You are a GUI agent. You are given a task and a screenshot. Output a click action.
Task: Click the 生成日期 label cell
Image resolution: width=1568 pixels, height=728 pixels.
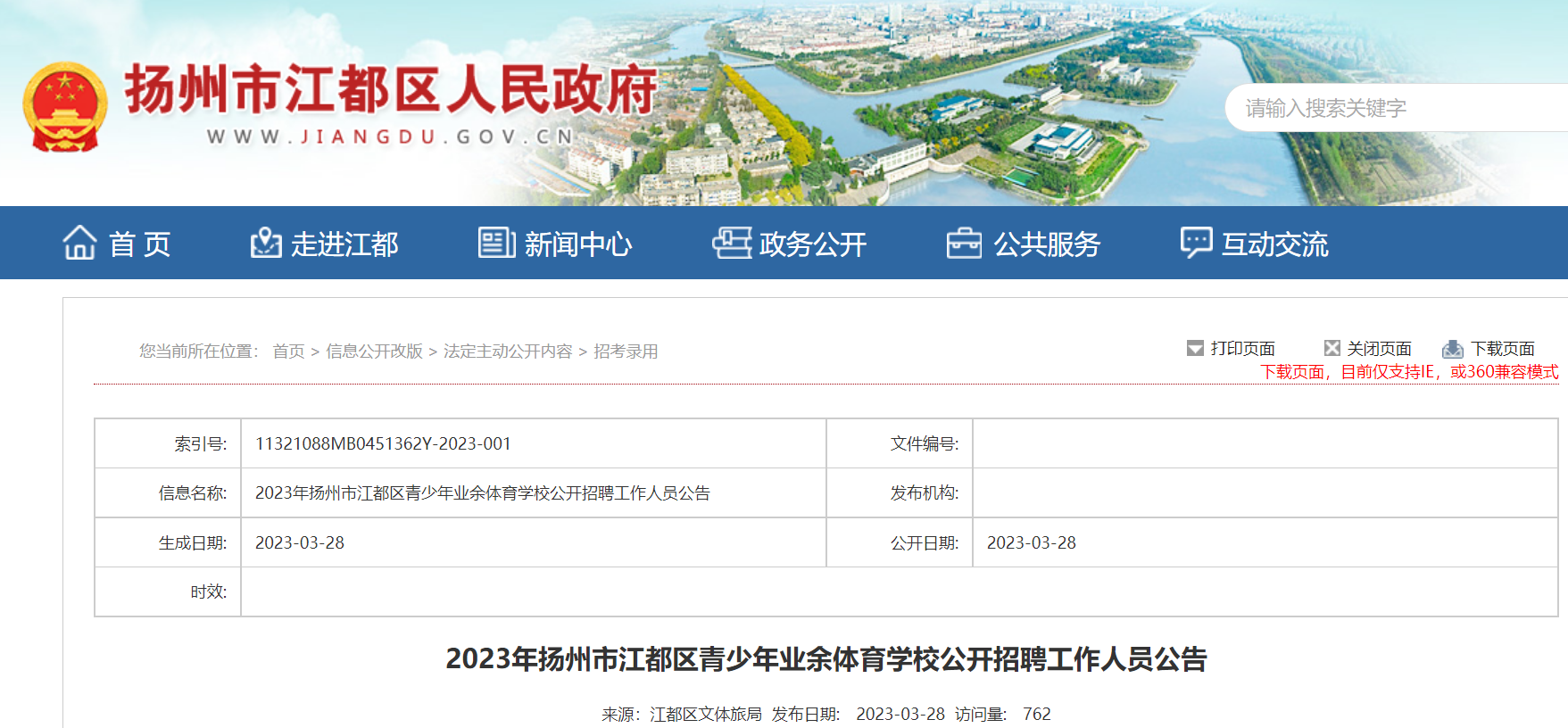(168, 542)
